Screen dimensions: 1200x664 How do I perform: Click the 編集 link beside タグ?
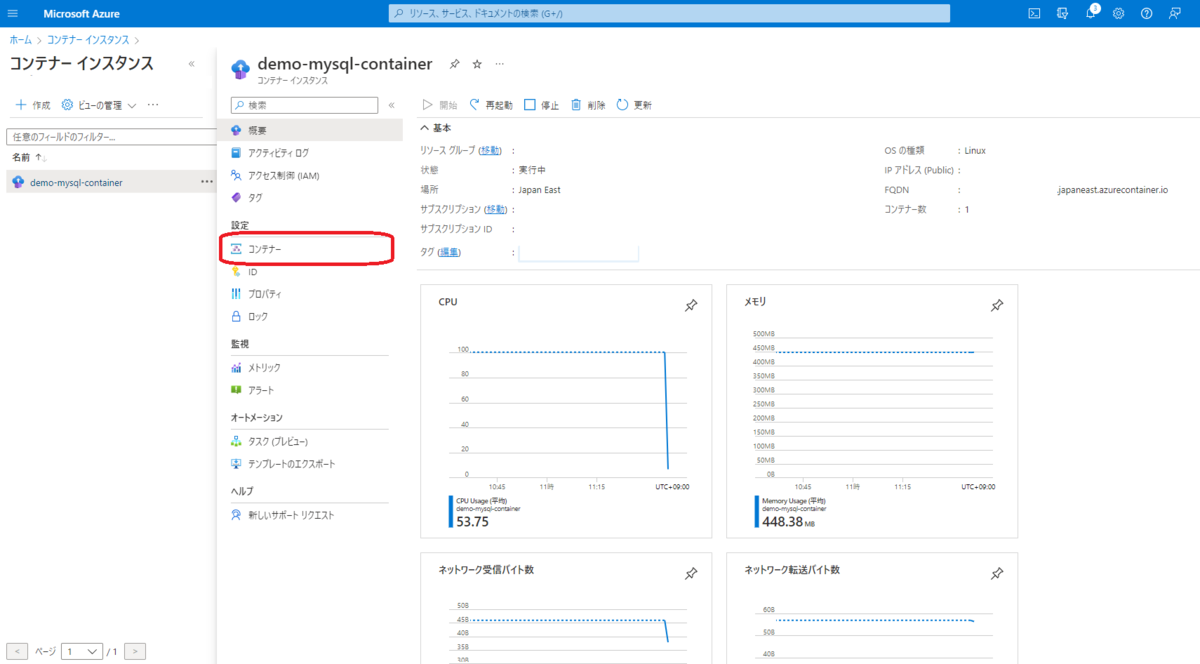tap(450, 252)
